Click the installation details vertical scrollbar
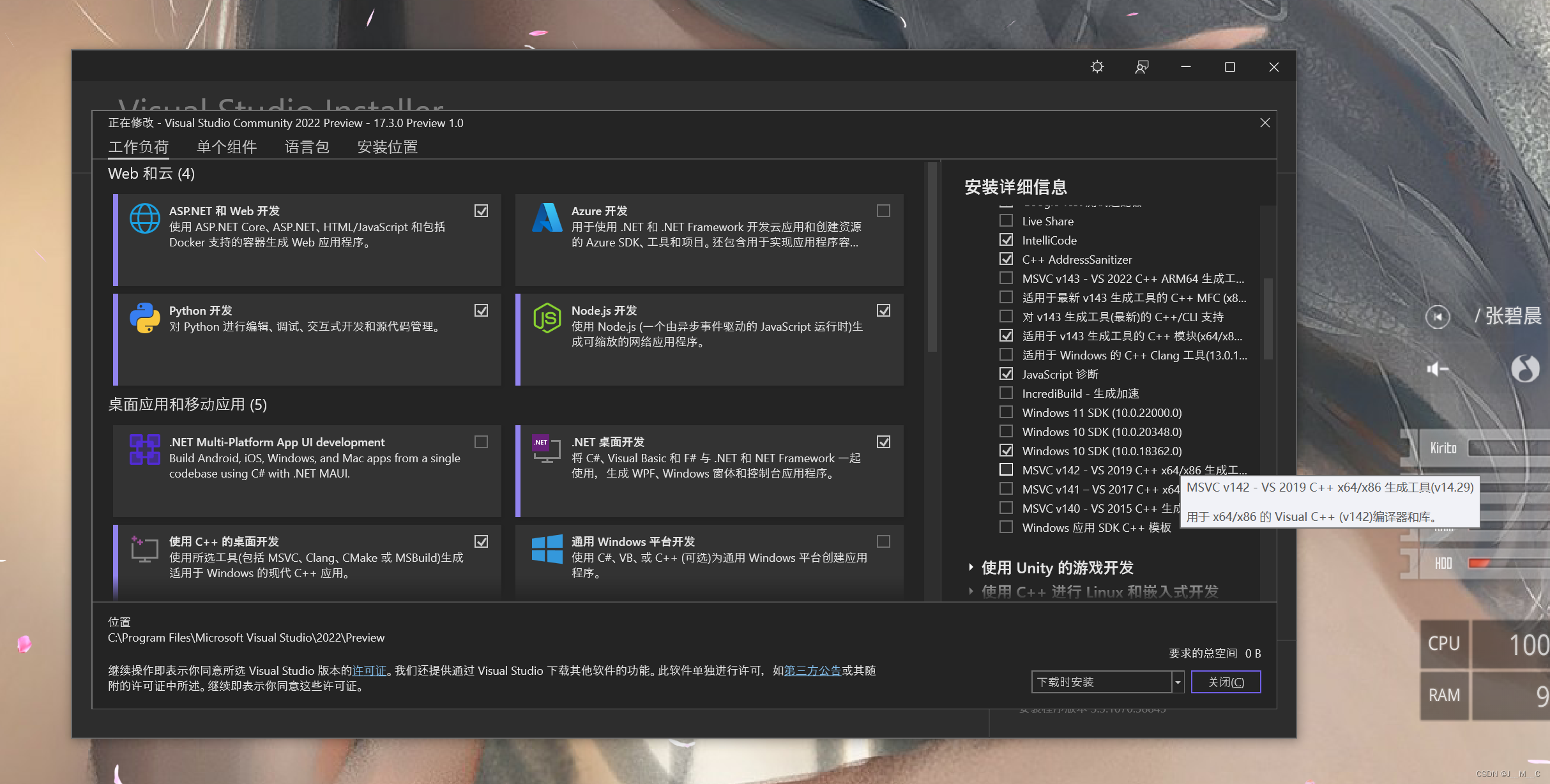The height and width of the screenshot is (784, 1550). pos(1268,319)
